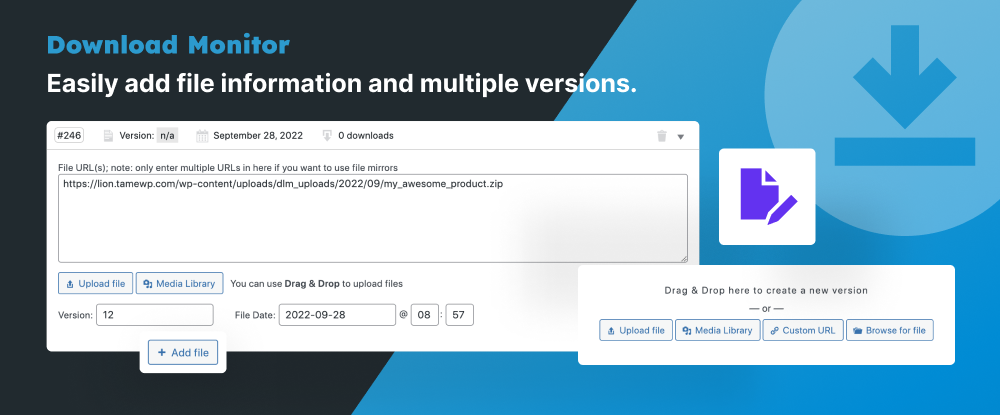This screenshot has height=416, width=1000.
Task: Click Upload file in the drag & drop panel
Action: point(636,330)
